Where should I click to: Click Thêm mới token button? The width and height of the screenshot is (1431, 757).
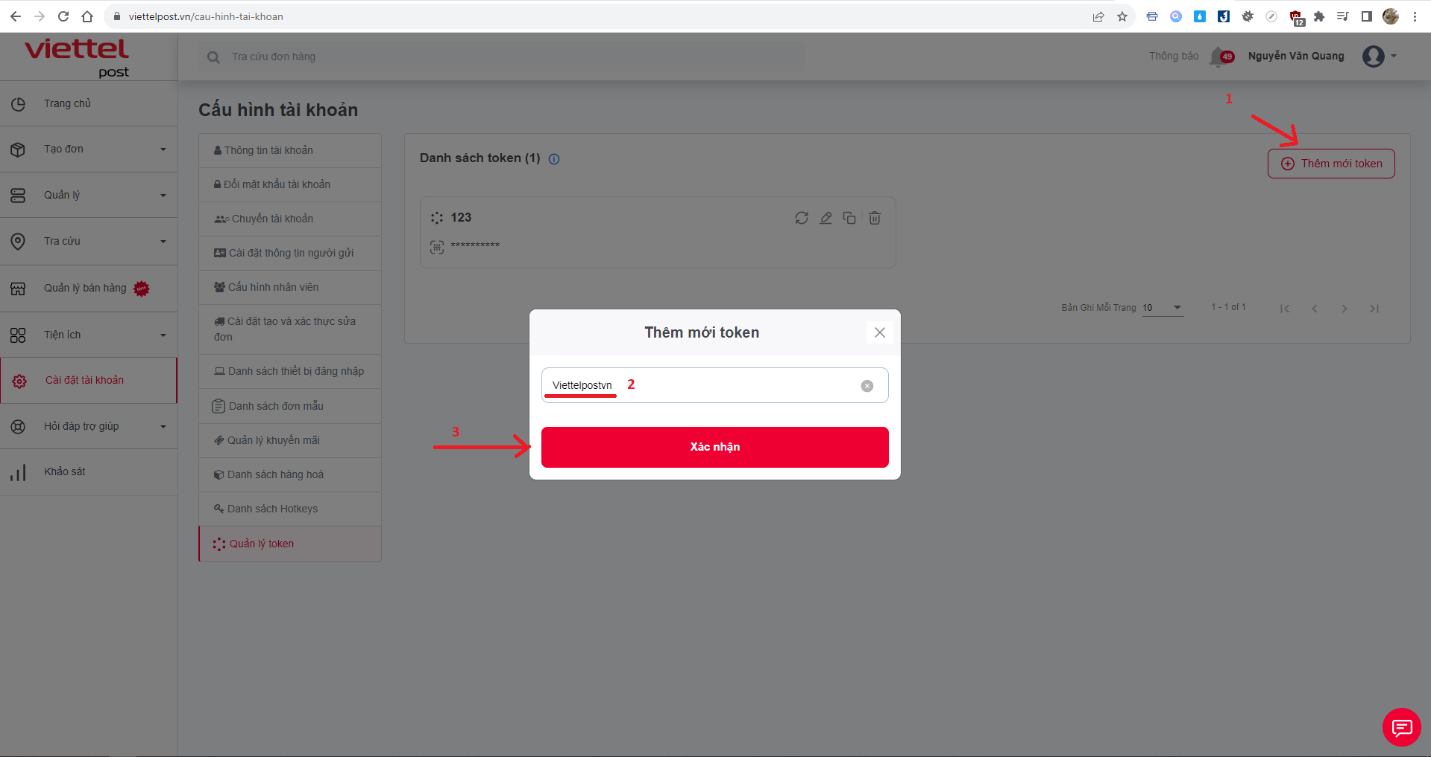click(x=1331, y=163)
